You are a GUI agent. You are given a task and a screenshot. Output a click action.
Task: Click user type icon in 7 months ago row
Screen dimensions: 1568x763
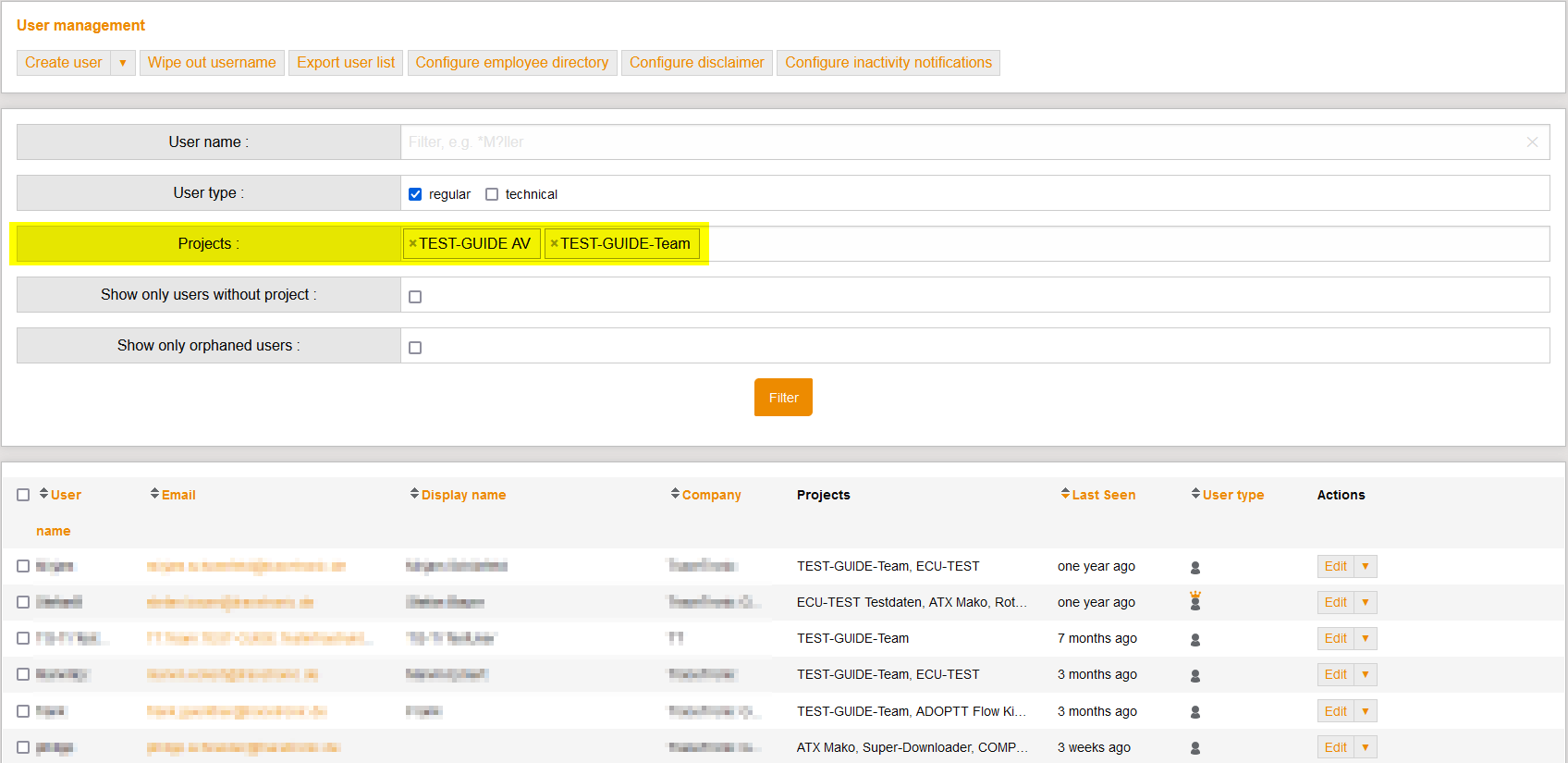(x=1195, y=639)
